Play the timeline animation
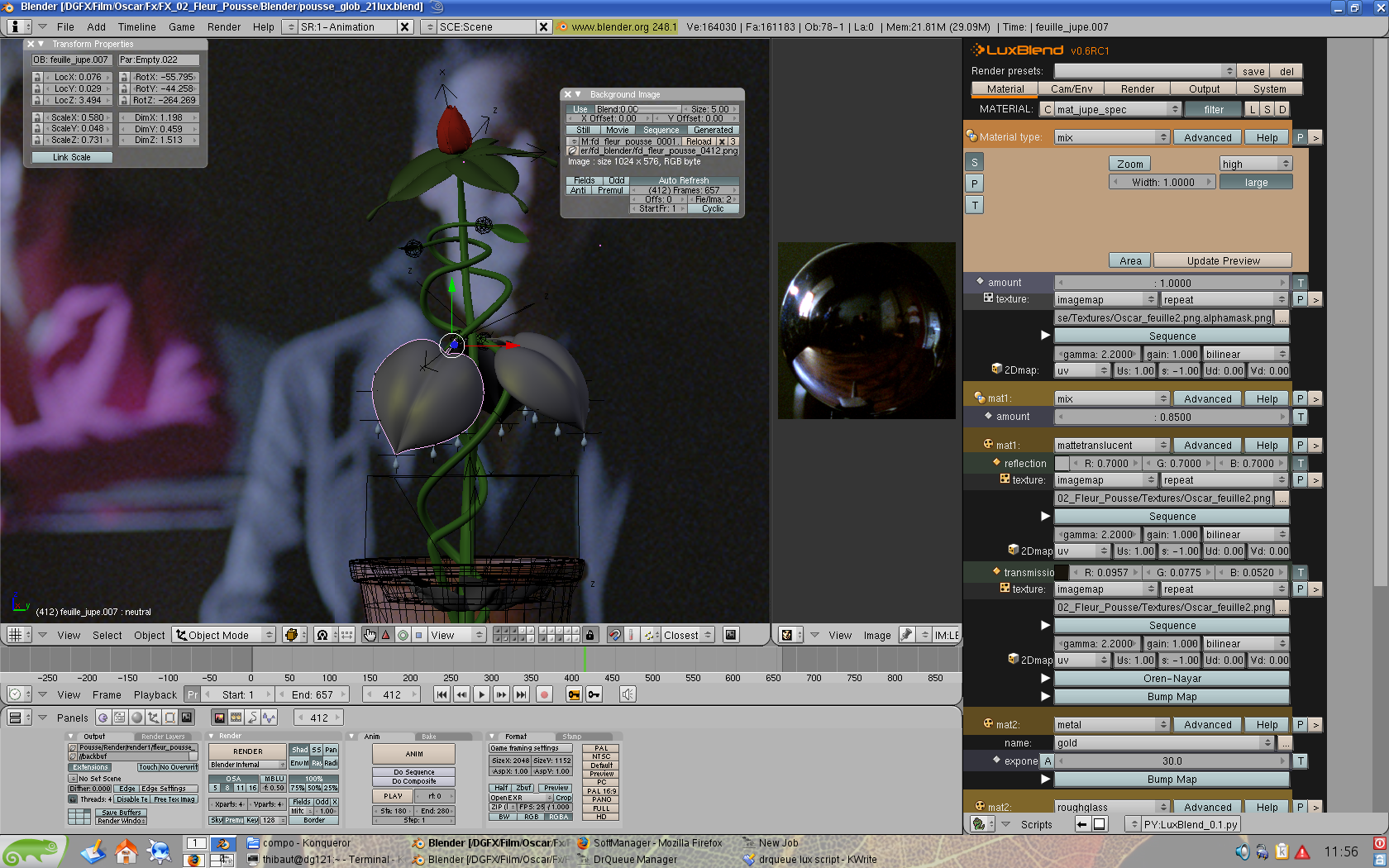 point(482,694)
